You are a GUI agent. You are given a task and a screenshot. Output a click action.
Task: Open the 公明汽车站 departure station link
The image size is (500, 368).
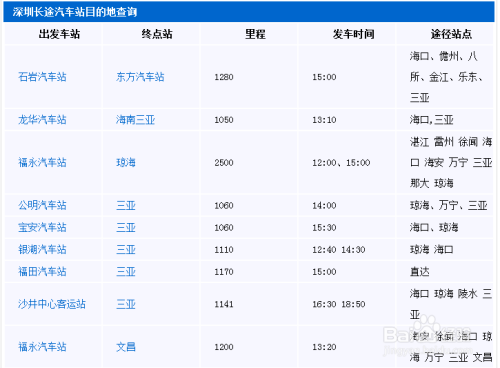coord(42,205)
